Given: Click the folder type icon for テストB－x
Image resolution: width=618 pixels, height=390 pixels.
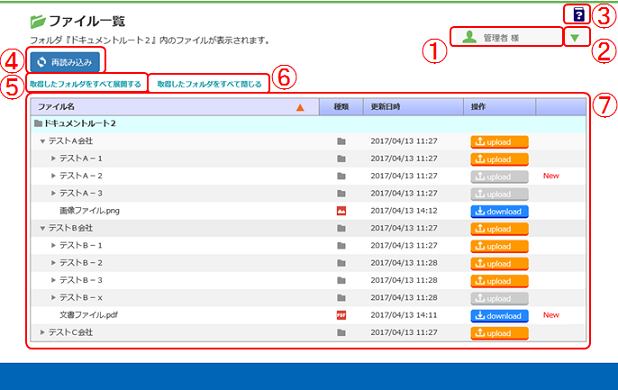Looking at the screenshot, I should [341, 298].
